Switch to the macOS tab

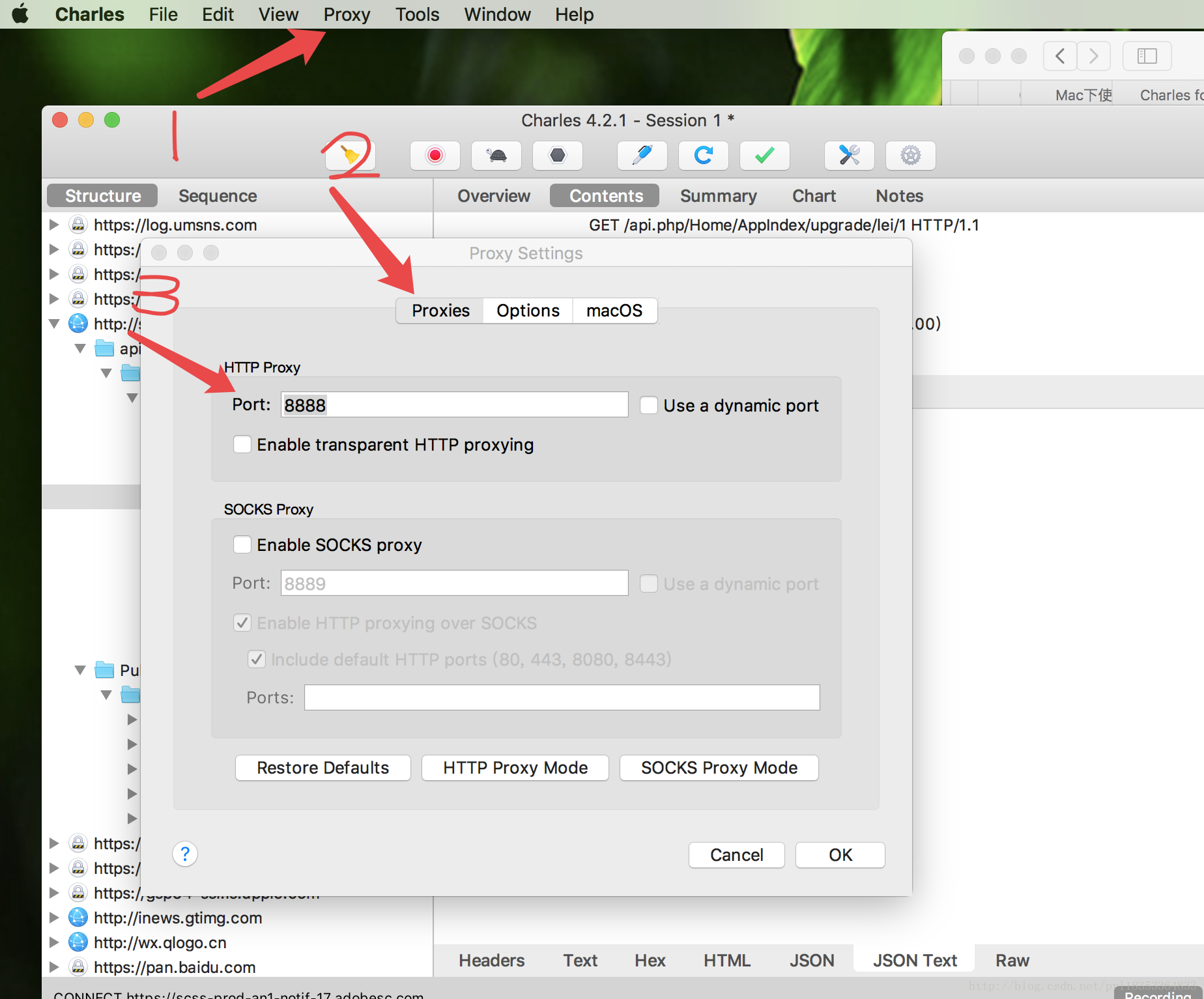pyautogui.click(x=614, y=311)
